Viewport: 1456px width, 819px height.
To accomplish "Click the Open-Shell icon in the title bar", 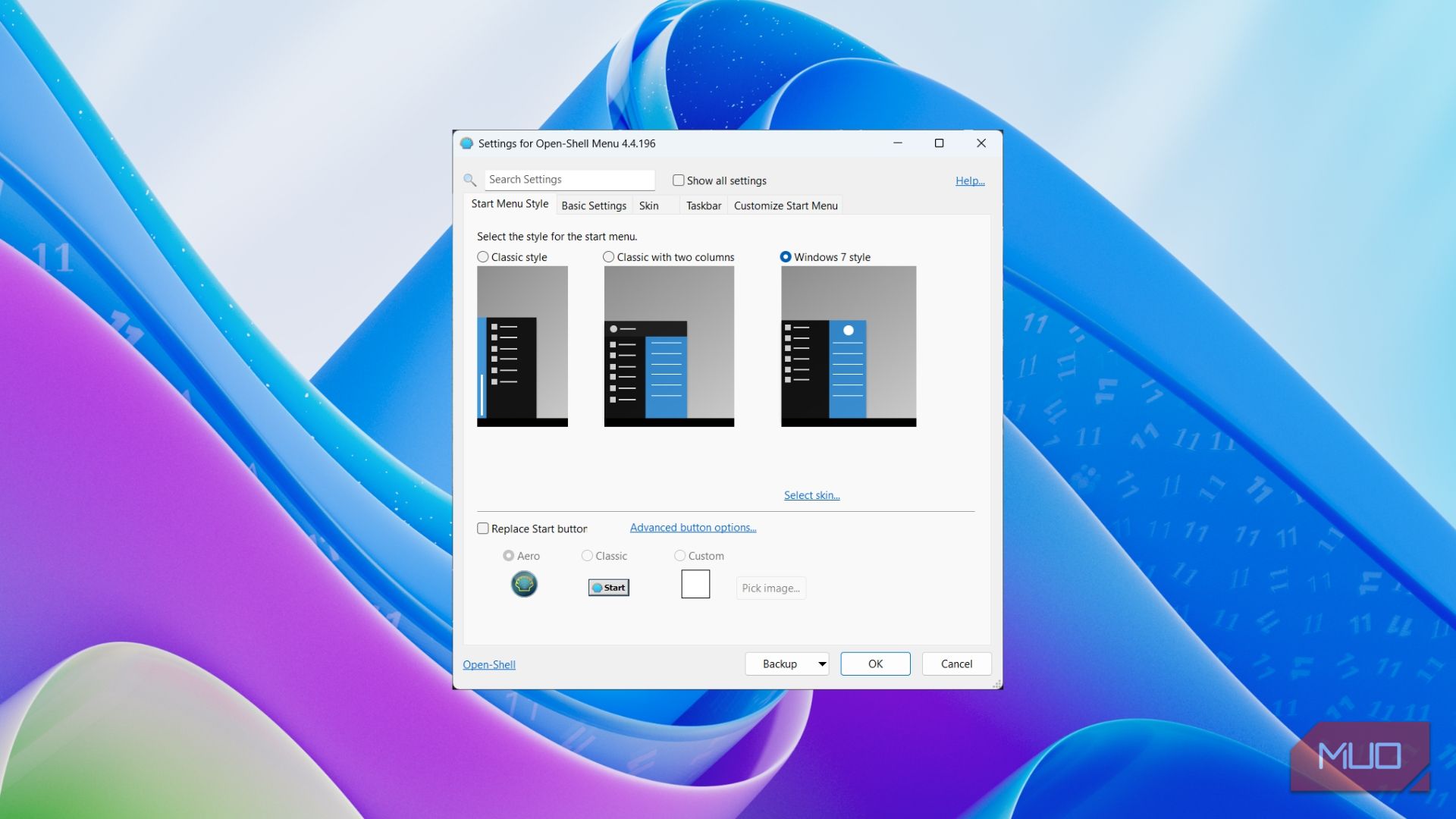I will point(466,143).
